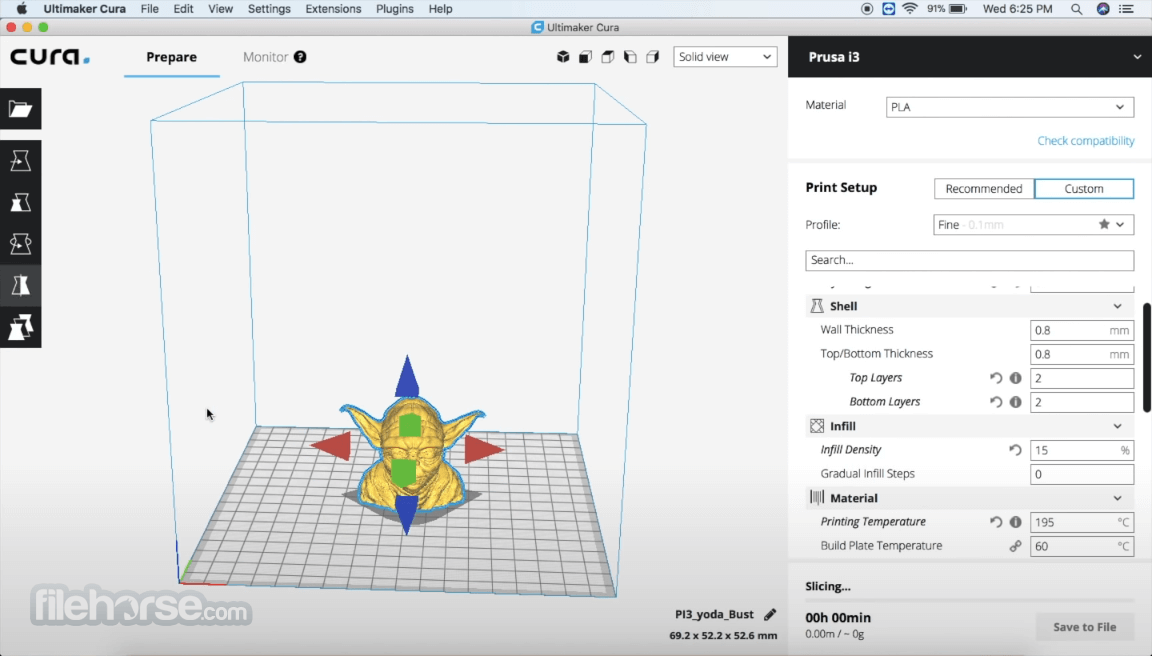Open the View menu

220,9
